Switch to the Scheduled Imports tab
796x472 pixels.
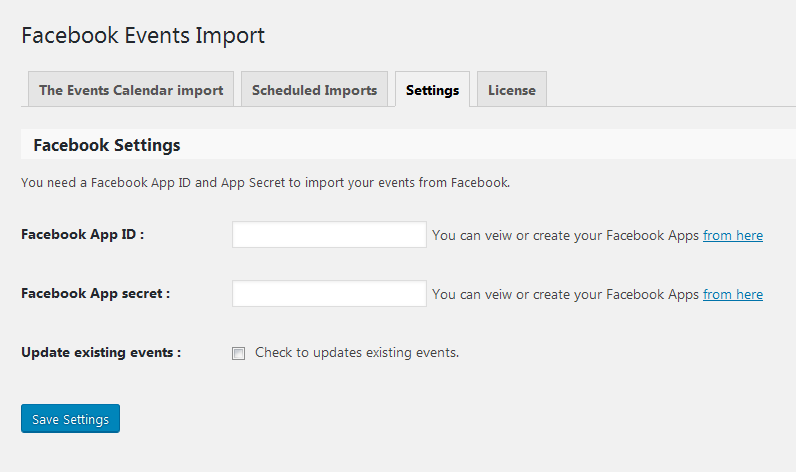(314, 90)
